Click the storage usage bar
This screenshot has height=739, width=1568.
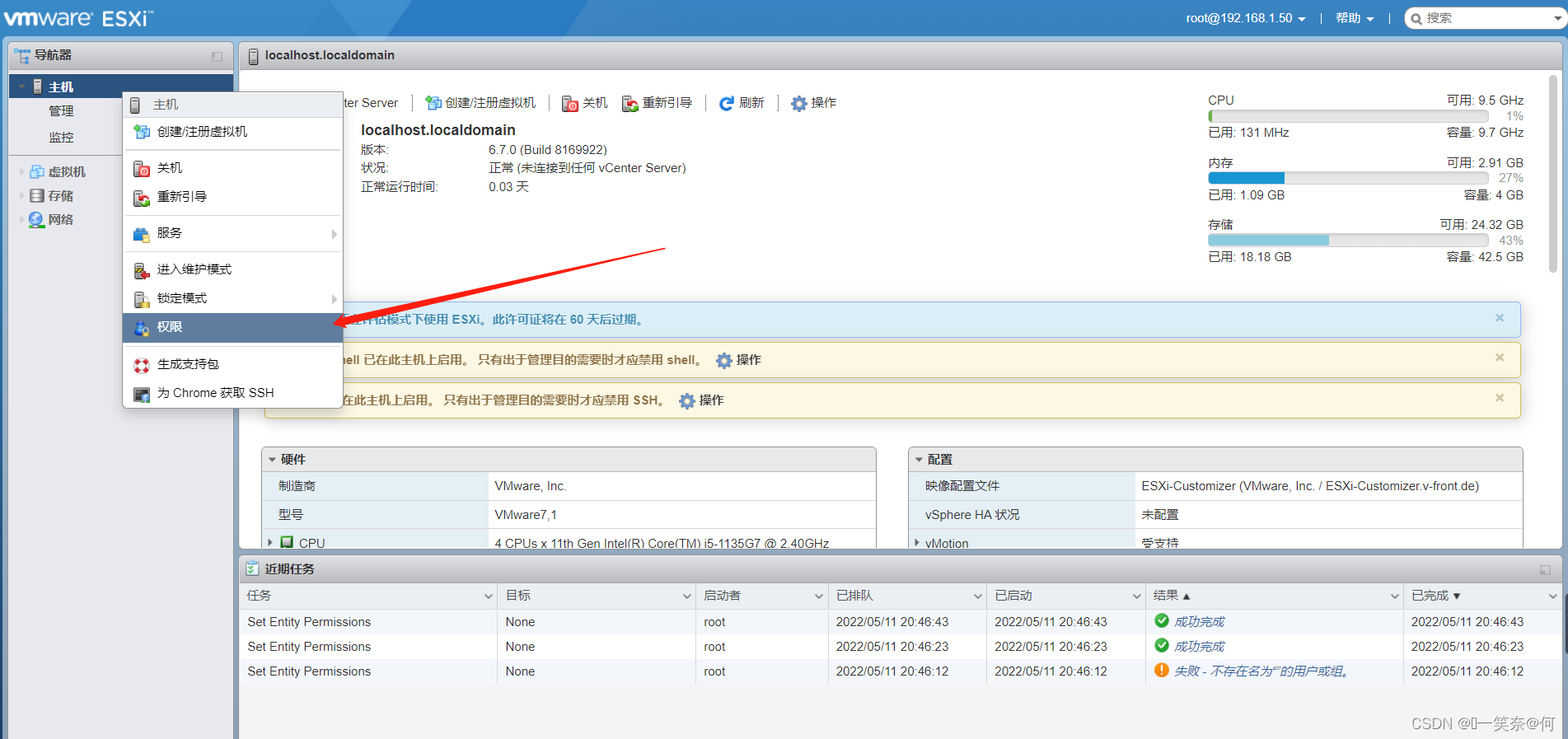click(1348, 241)
